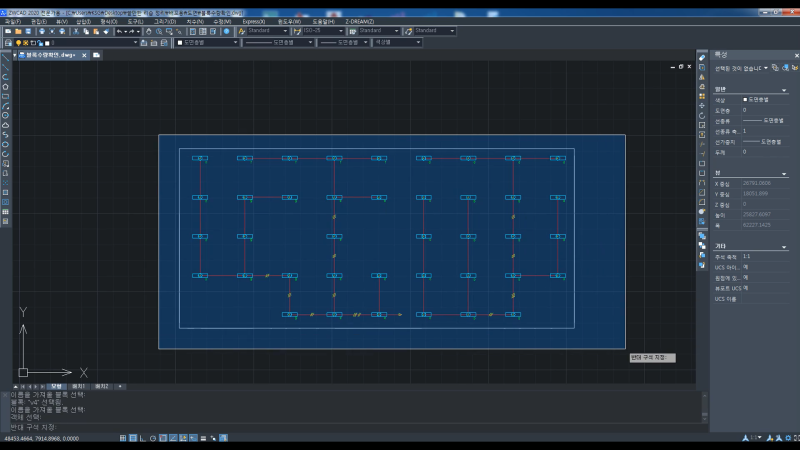Viewport: 800px width, 450px height.
Task: Select the Line tool in left toolbar
Action: (6, 58)
